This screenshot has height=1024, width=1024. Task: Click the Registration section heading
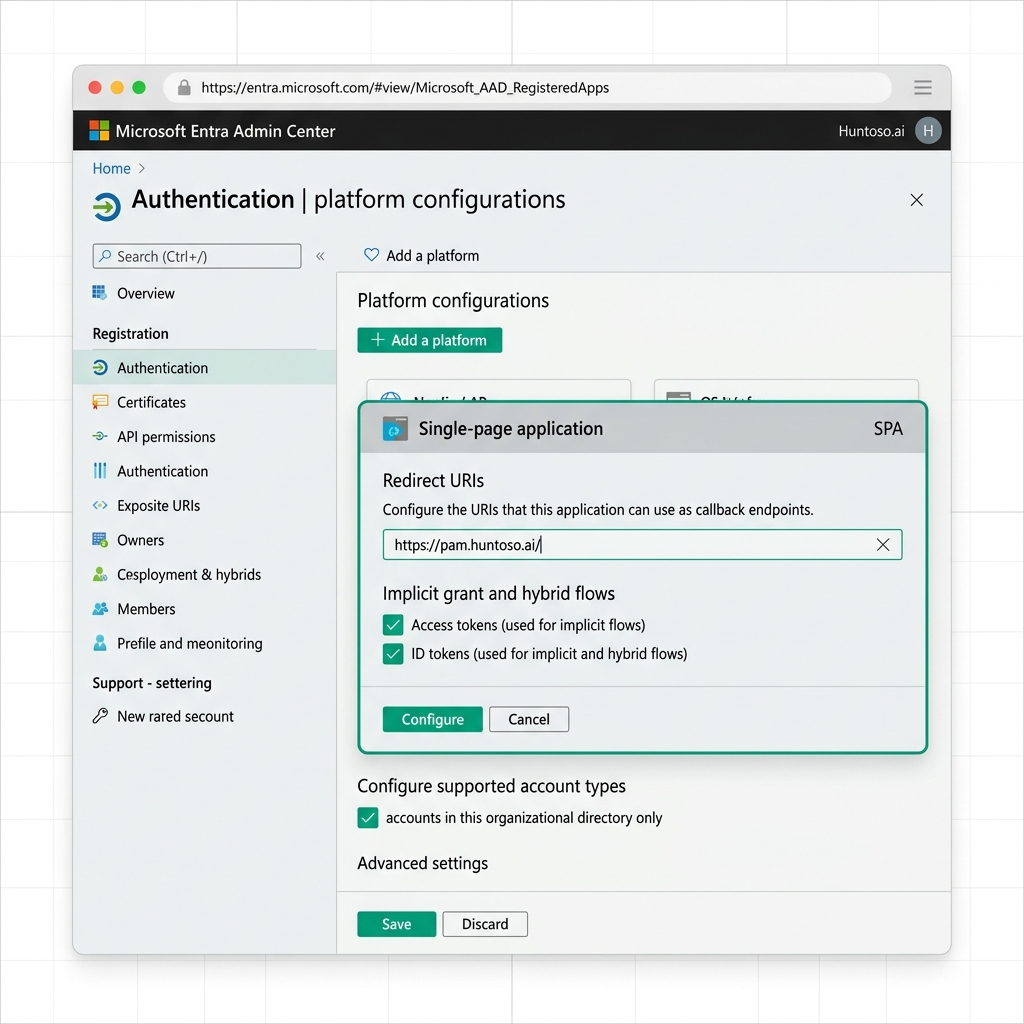[131, 334]
